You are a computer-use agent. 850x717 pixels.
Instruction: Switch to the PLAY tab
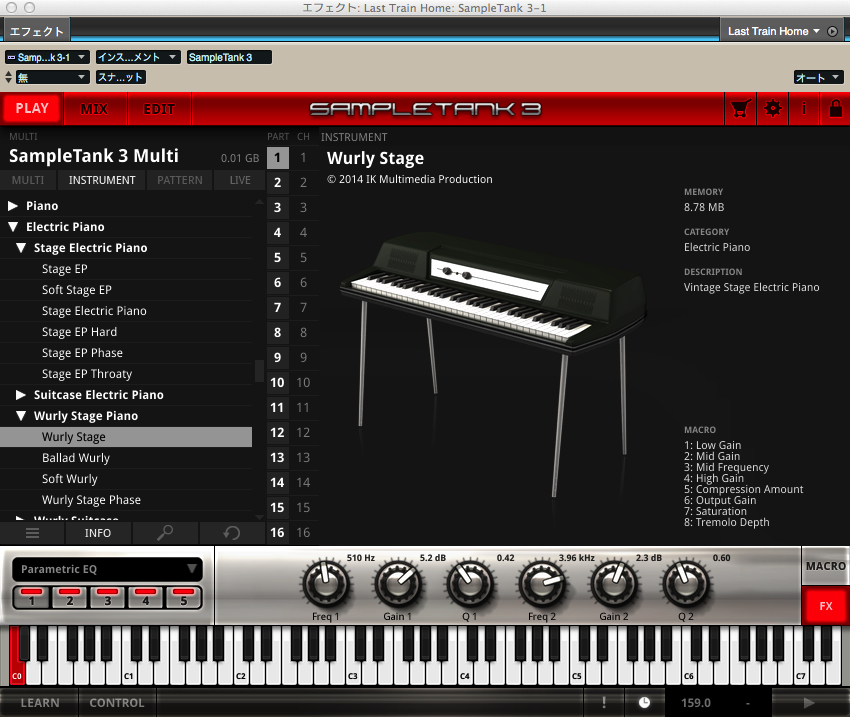coord(32,109)
